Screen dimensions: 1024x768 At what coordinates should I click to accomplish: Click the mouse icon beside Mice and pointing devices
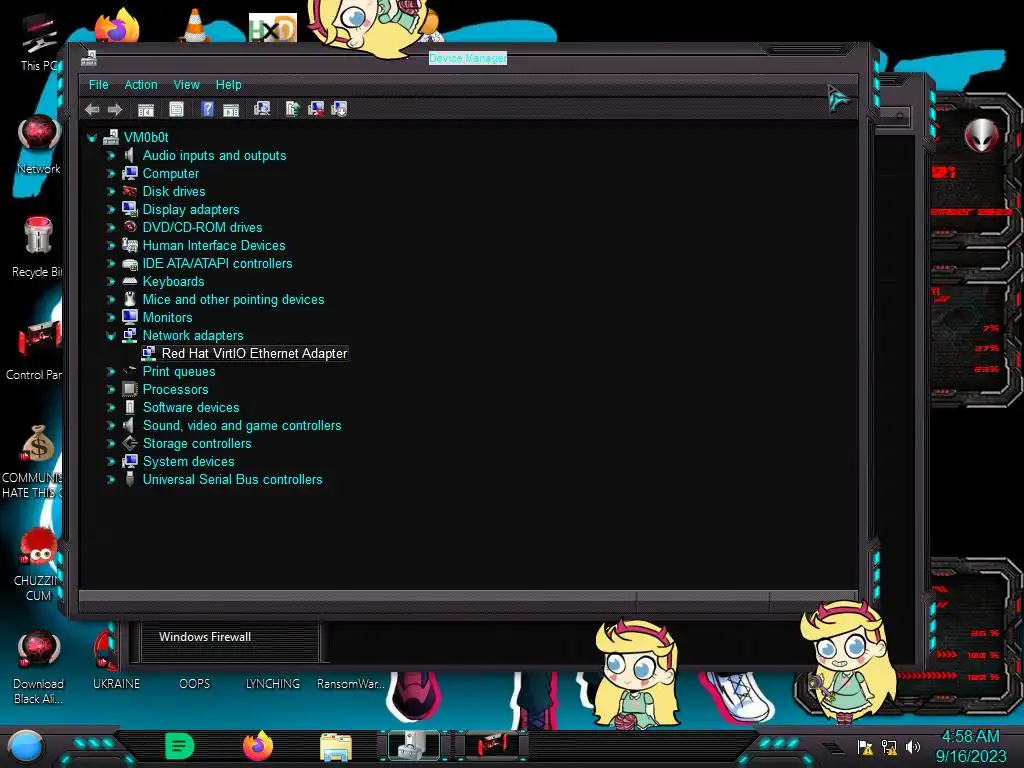pos(130,299)
